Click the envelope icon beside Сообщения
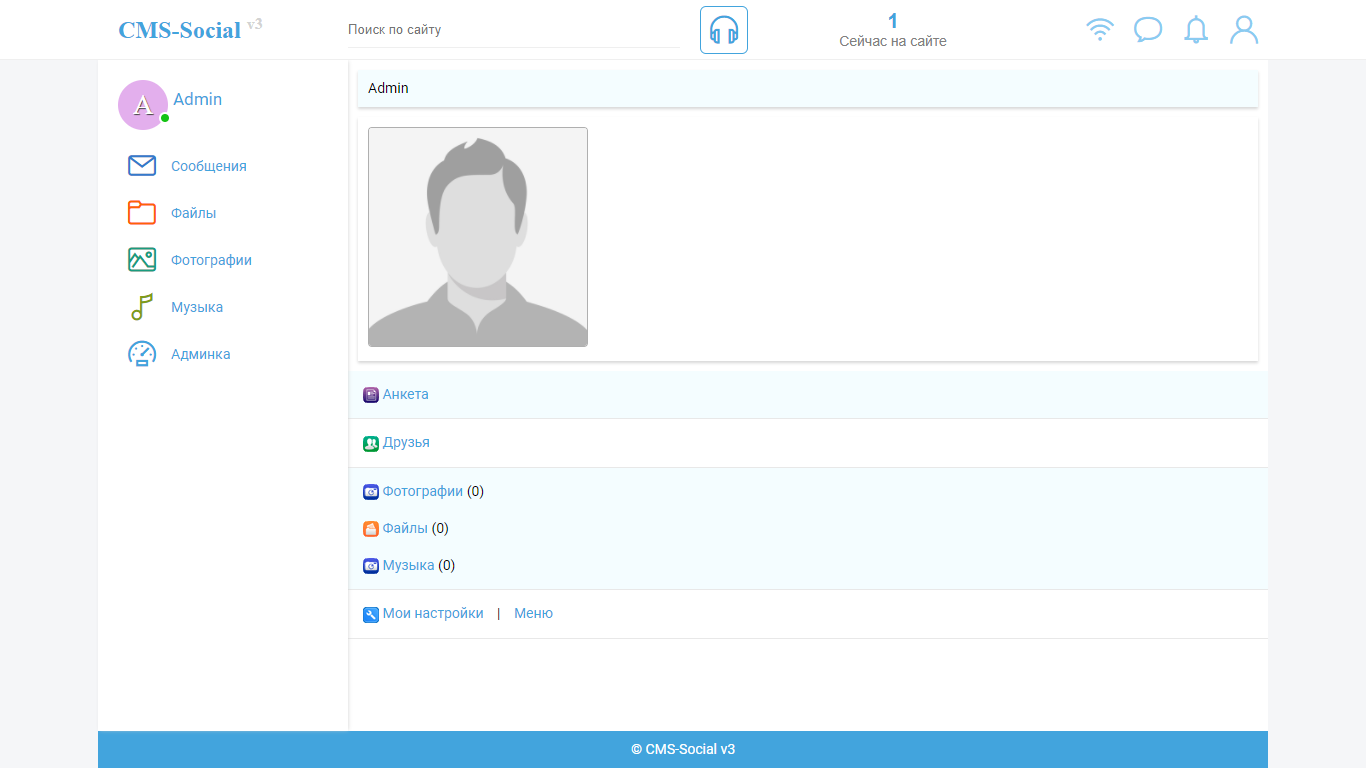The width and height of the screenshot is (1366, 768). tap(142, 166)
